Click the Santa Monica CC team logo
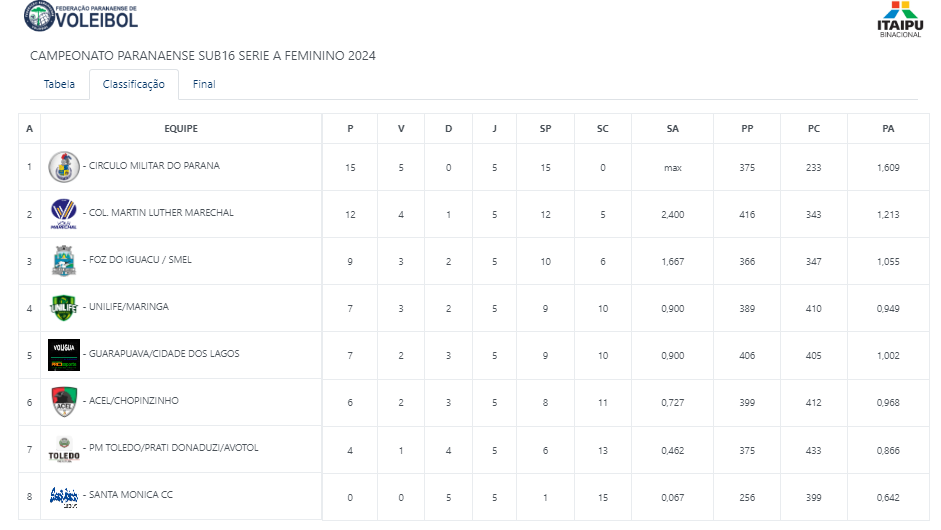 pos(64,496)
